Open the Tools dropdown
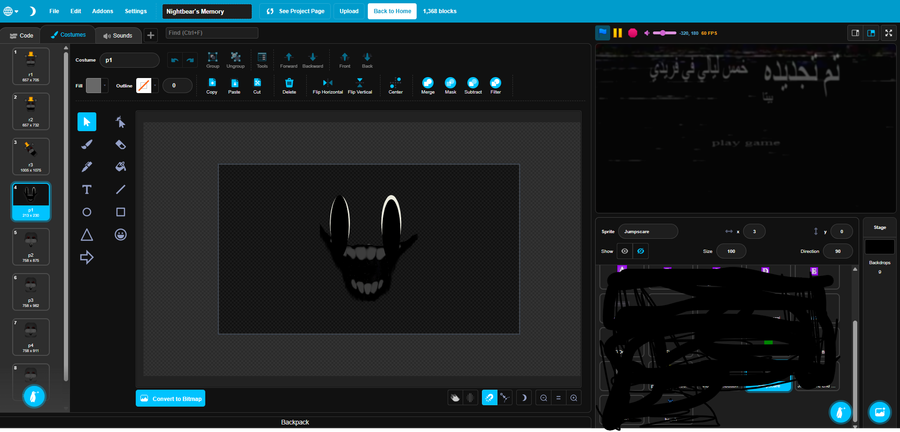The height and width of the screenshot is (432, 900). [262, 60]
